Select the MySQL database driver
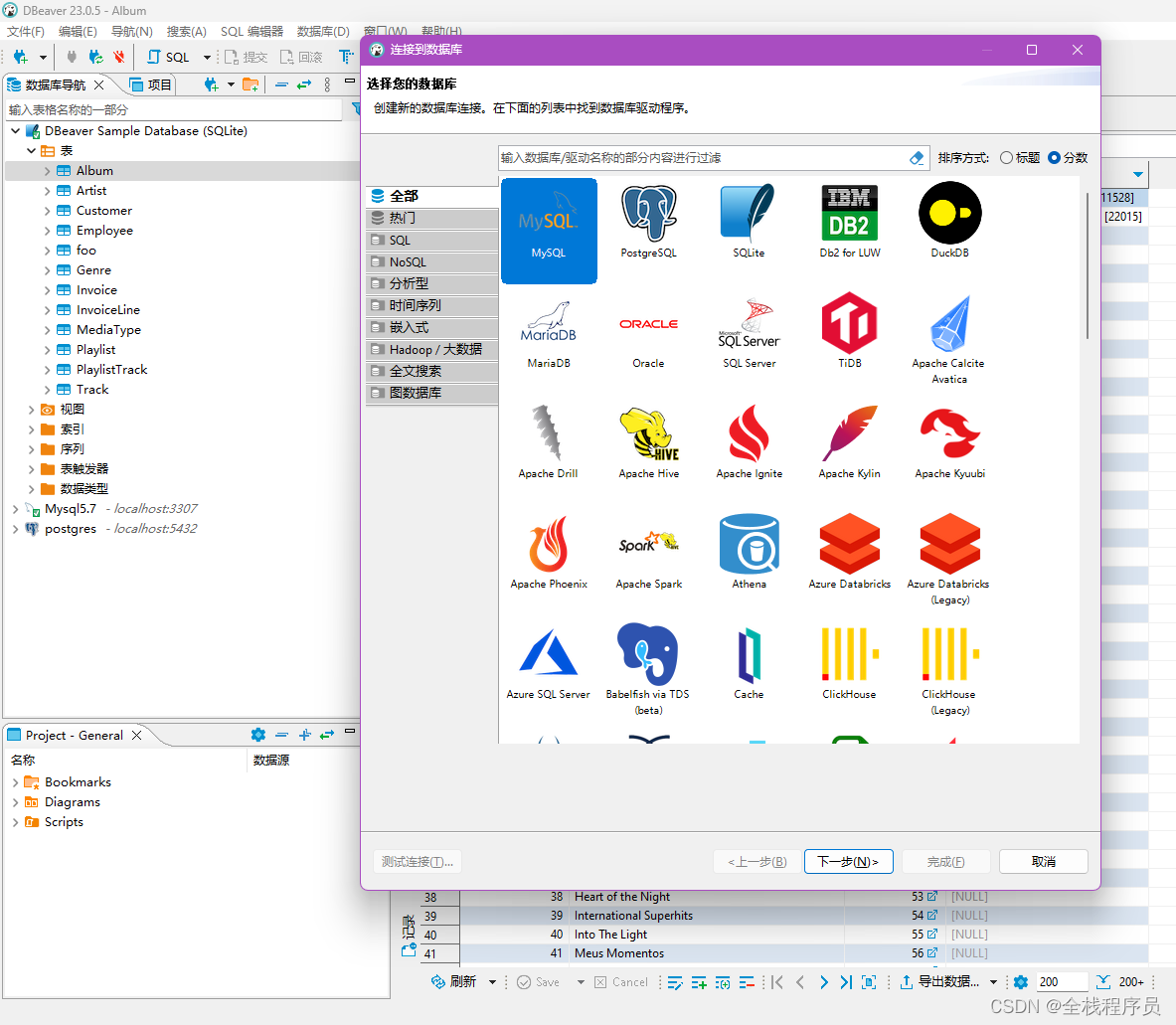Viewport: 1176px width, 1025px height. [549, 231]
